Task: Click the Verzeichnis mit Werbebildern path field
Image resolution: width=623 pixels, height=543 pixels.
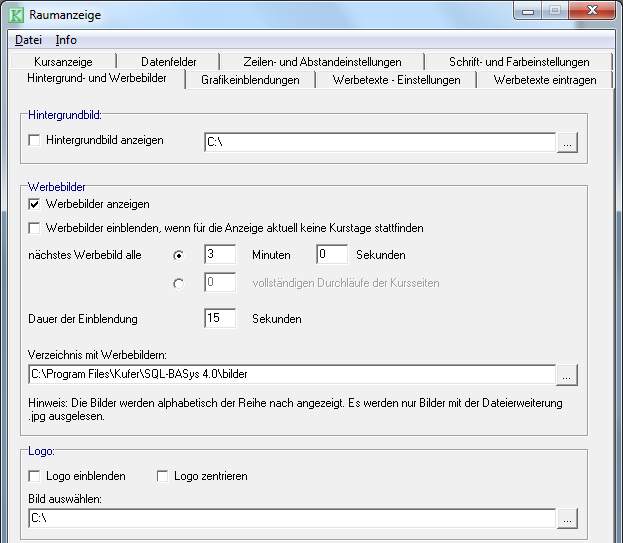Action: [292, 374]
